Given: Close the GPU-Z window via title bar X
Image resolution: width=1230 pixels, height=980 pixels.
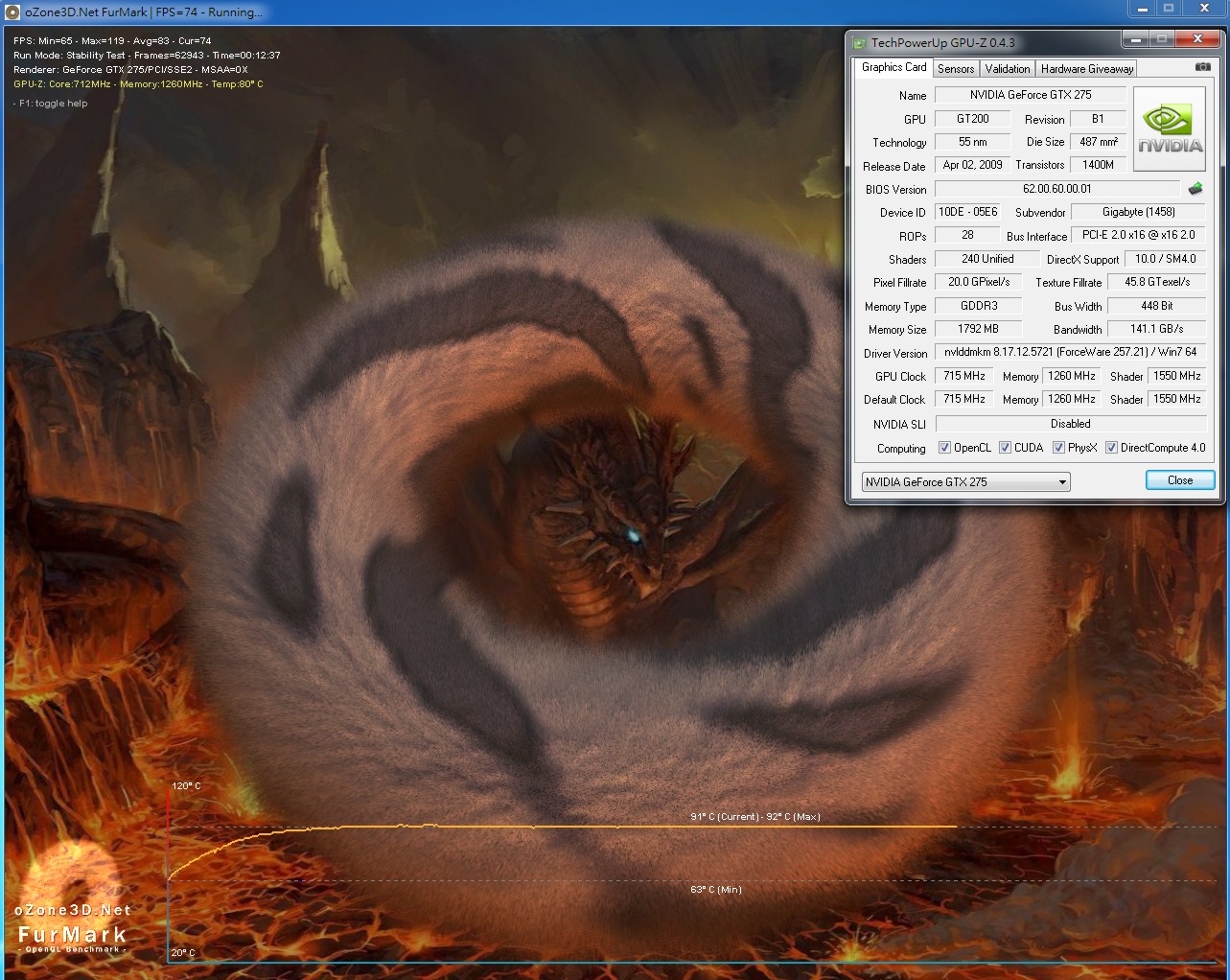Looking at the screenshot, I should (x=1197, y=39).
